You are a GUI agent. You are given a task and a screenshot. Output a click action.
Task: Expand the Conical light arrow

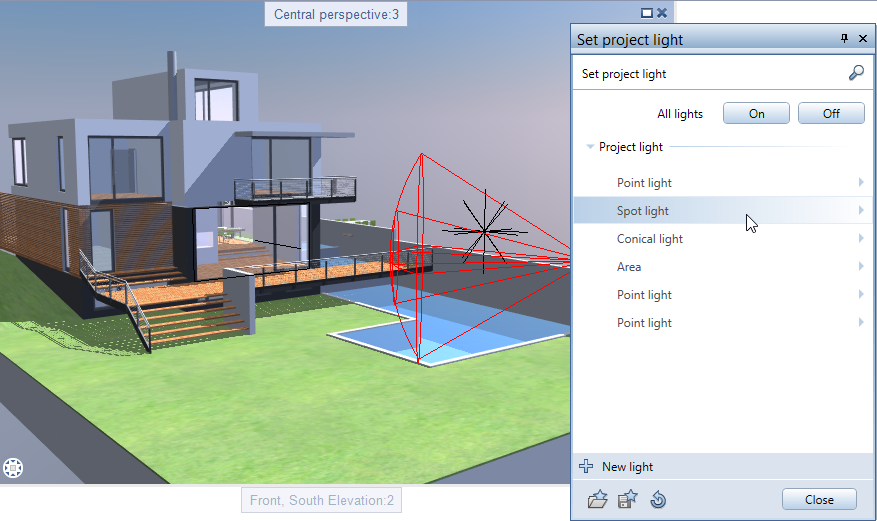(x=861, y=238)
